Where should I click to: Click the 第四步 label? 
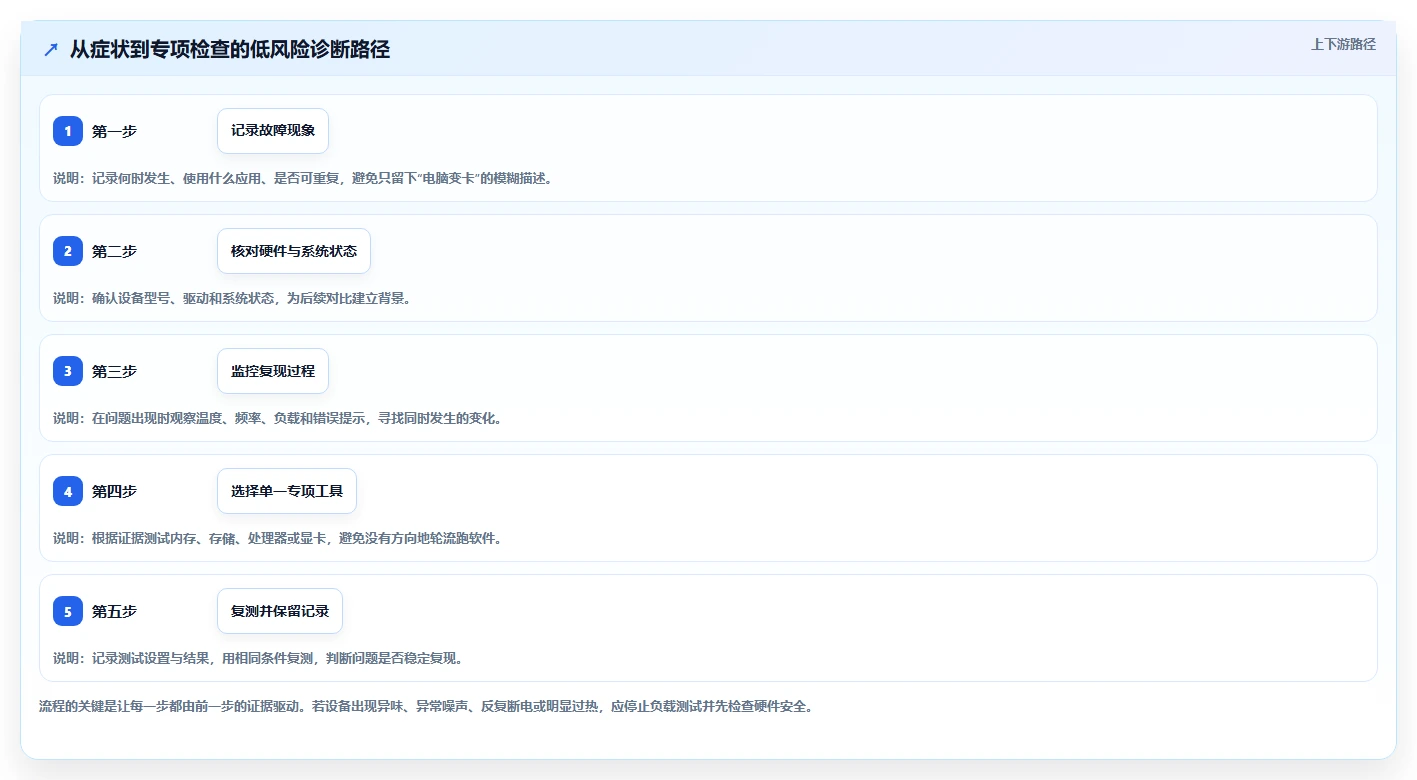pos(114,491)
